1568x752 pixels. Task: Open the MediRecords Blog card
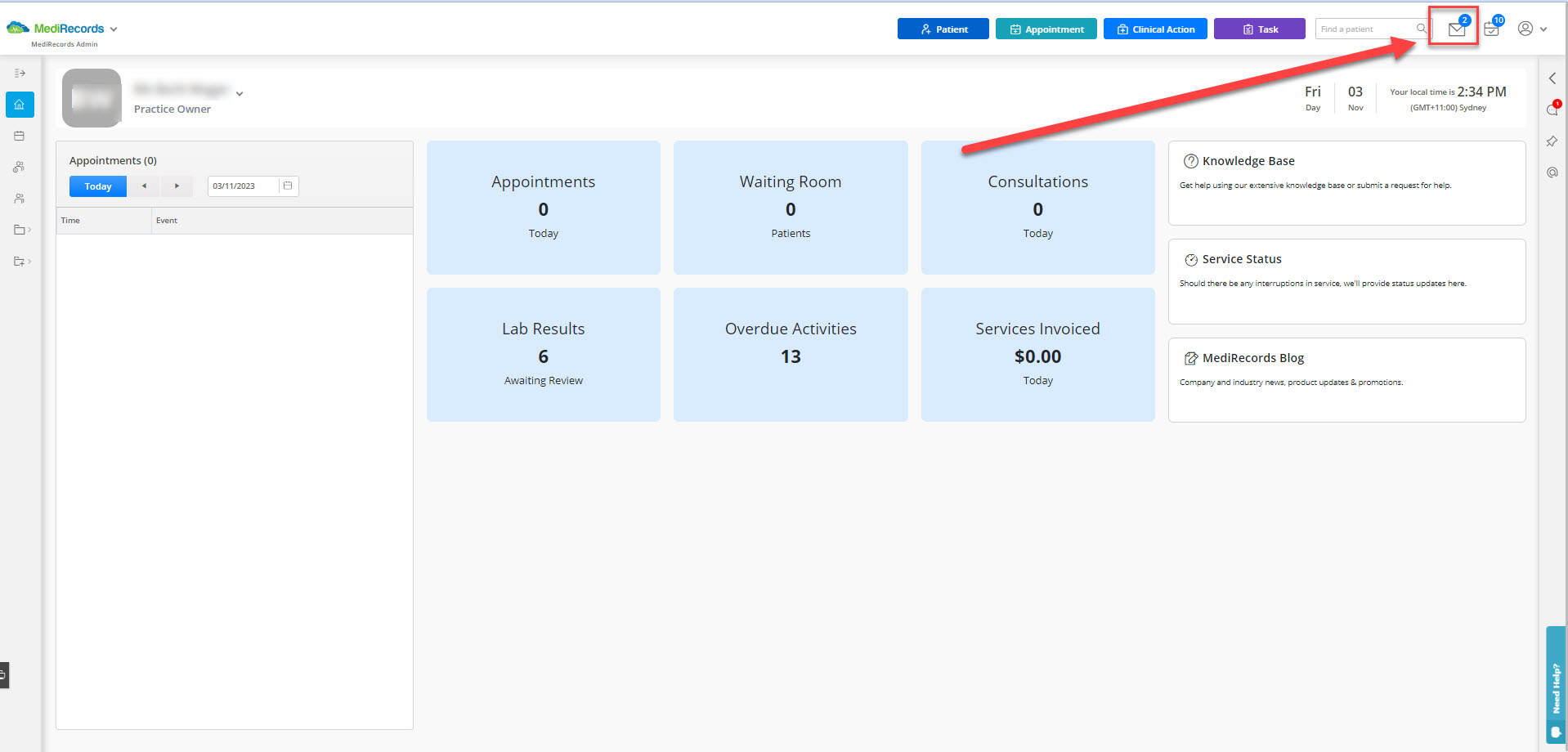tap(1347, 380)
